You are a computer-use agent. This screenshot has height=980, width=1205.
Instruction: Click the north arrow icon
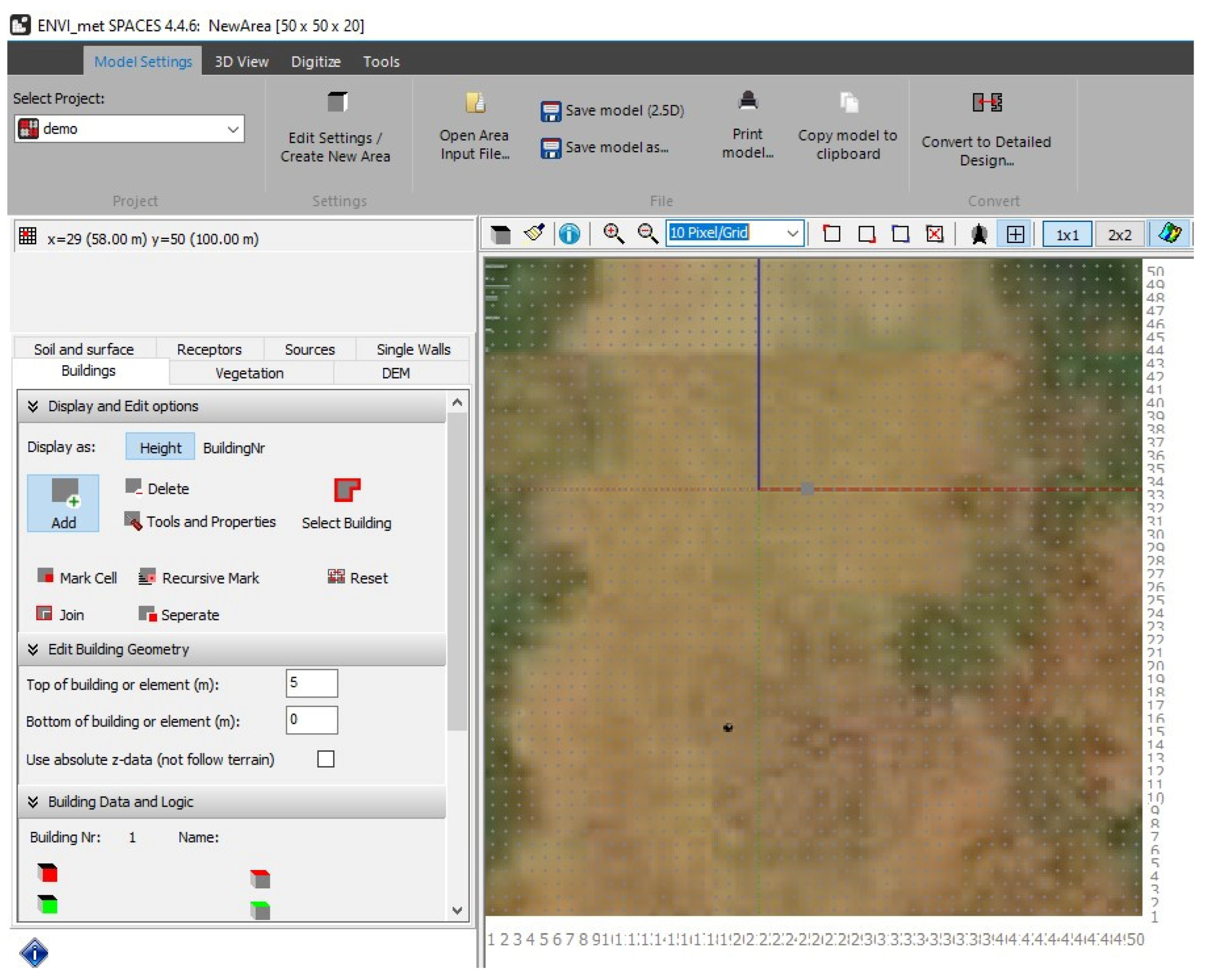pyautogui.click(x=979, y=234)
